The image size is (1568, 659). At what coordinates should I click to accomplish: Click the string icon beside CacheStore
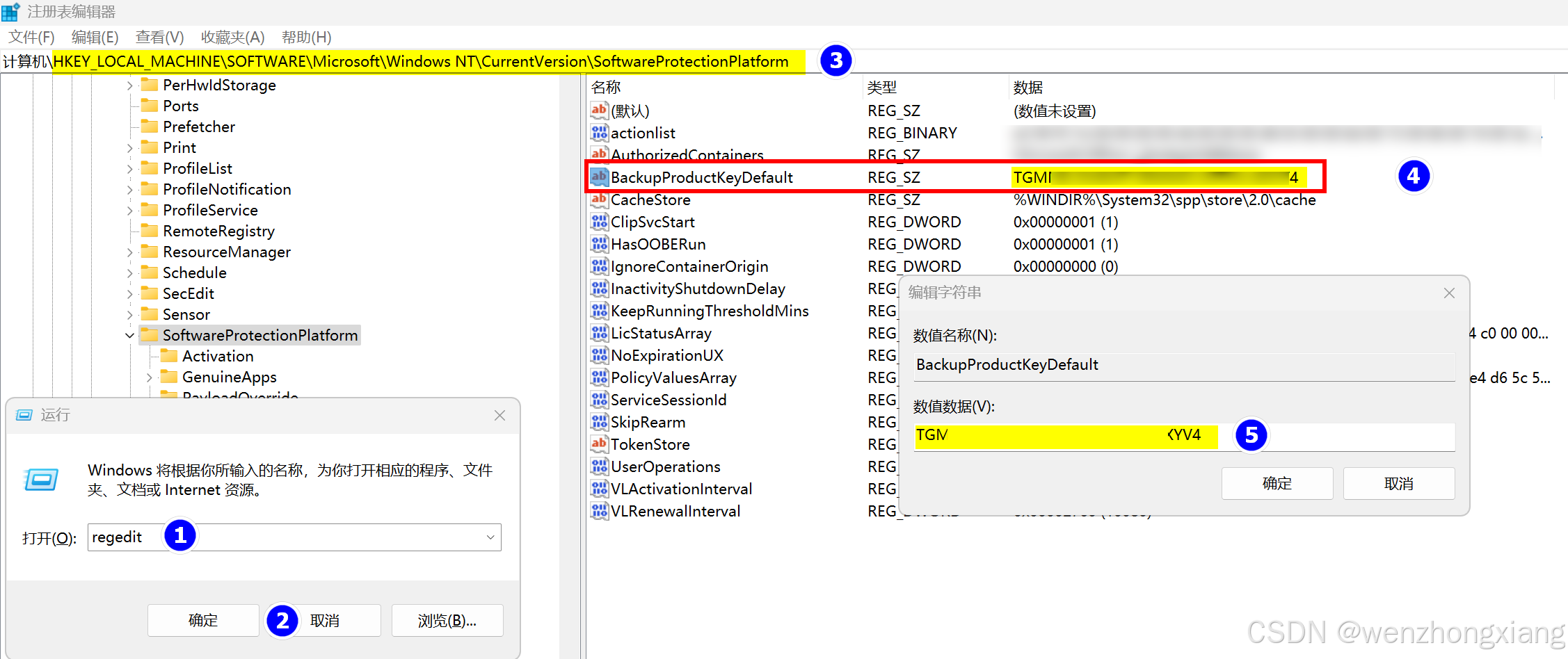click(x=599, y=199)
